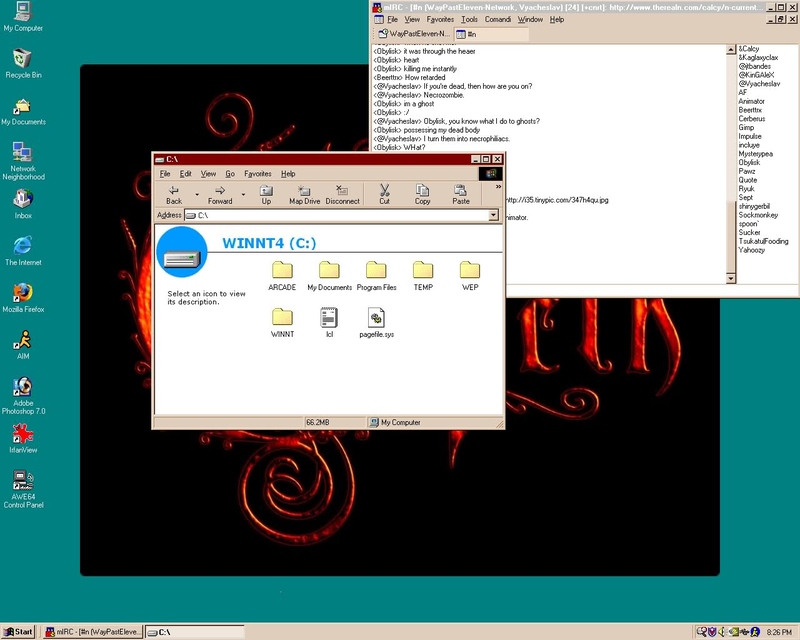This screenshot has width=800, height=640.
Task: Open the tinypic.com image link in chat
Action: [x=557, y=200]
